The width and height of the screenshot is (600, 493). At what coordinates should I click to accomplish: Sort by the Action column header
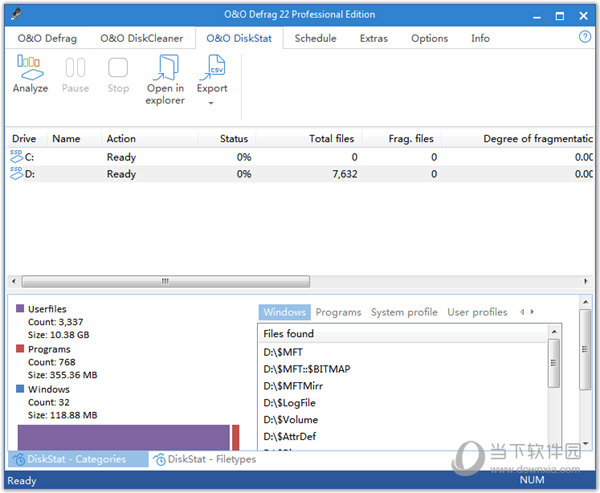(x=150, y=139)
